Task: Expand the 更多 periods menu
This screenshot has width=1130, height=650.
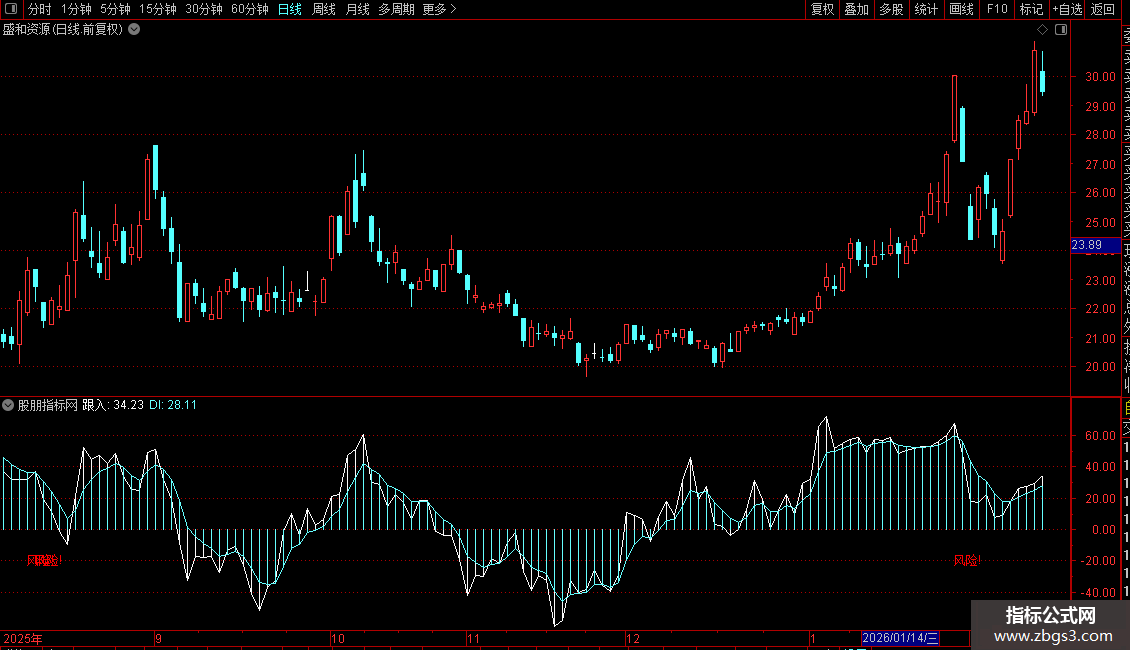Action: pos(439,9)
